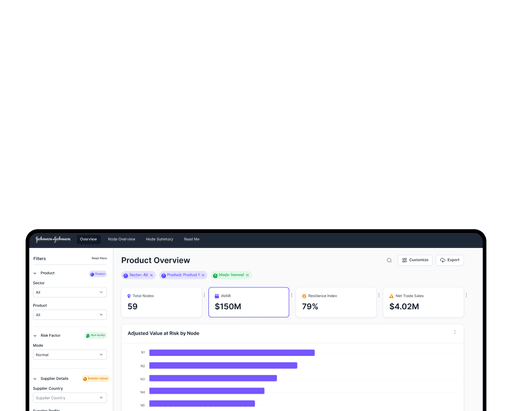Image resolution: width=512 pixels, height=411 pixels.
Task: Remove the Mode: Normal filter chip
Action: (247, 275)
